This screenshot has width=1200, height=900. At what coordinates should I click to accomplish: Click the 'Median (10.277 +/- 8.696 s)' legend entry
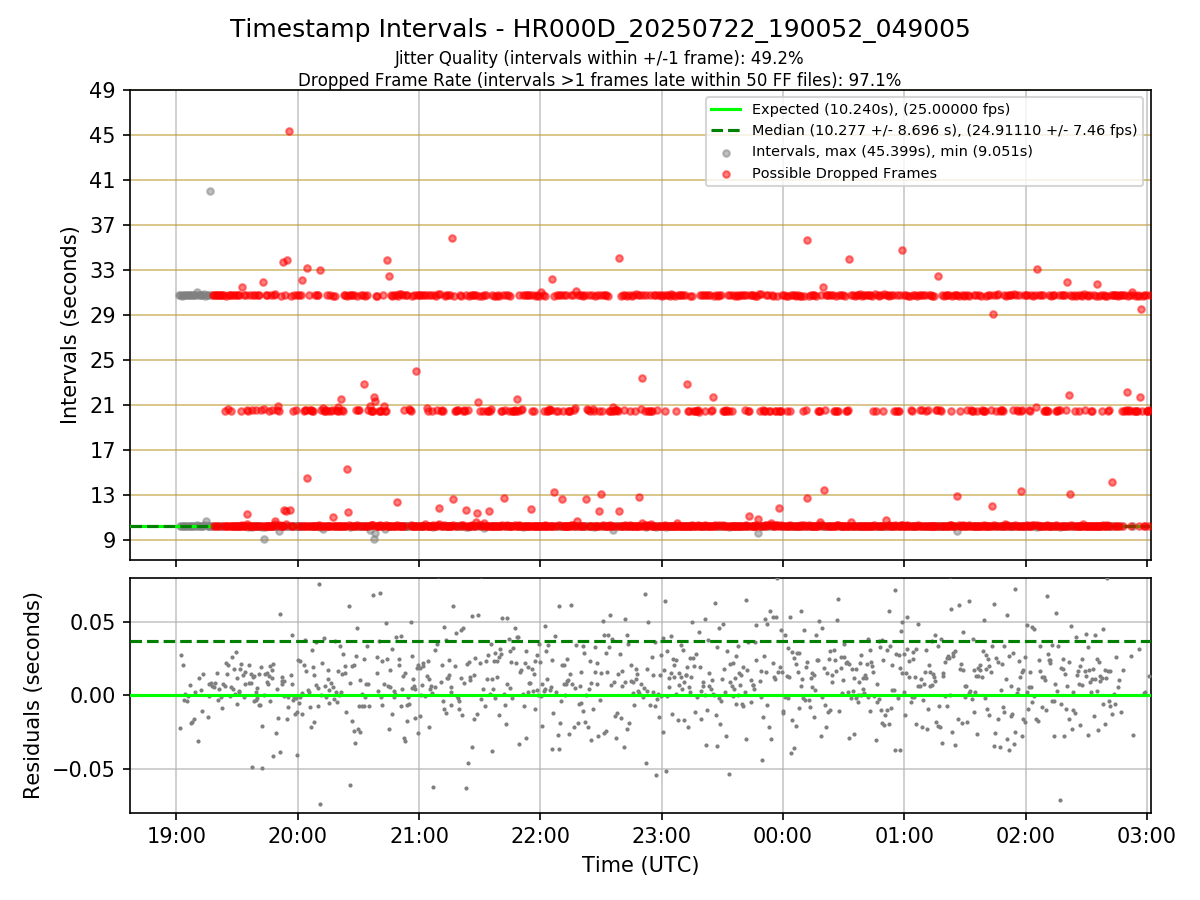click(944, 130)
